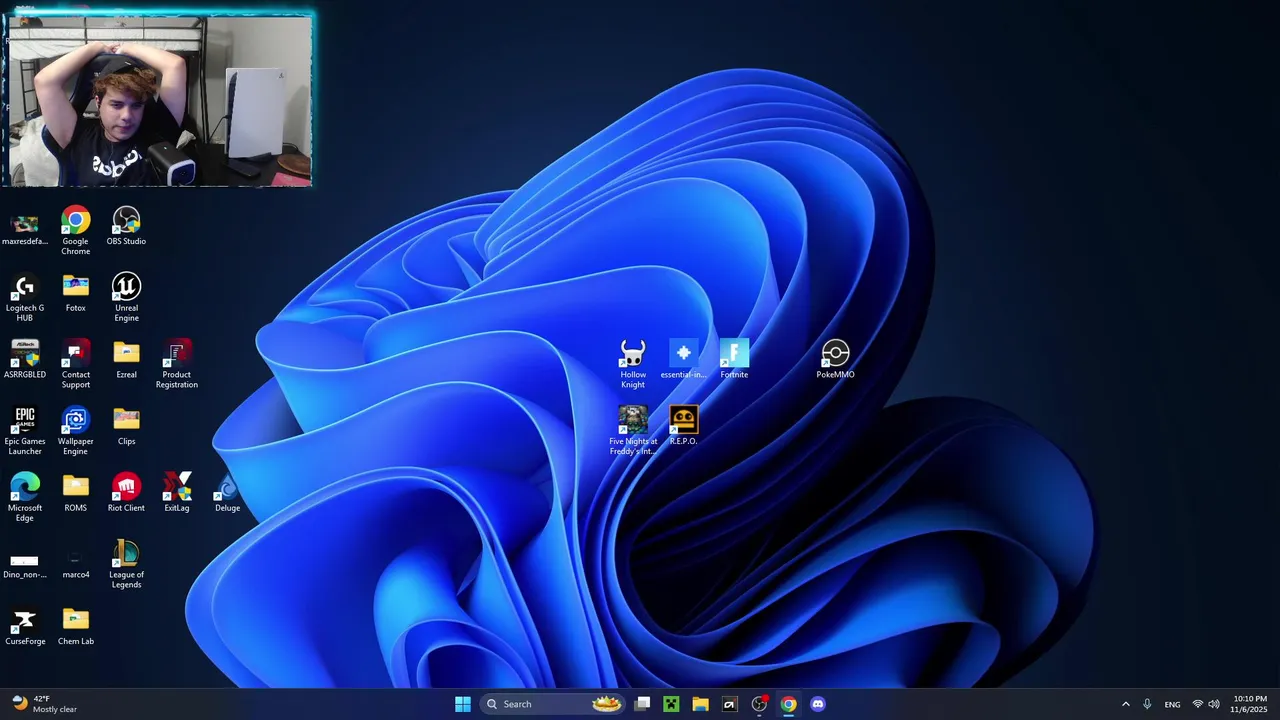Image resolution: width=1280 pixels, height=720 pixels.
Task: Select the Ezreal folder
Action: click(x=126, y=359)
